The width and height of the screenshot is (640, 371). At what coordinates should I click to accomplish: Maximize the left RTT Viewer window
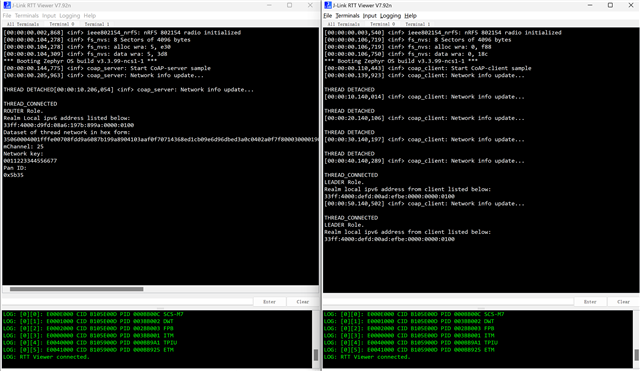click(x=289, y=5)
